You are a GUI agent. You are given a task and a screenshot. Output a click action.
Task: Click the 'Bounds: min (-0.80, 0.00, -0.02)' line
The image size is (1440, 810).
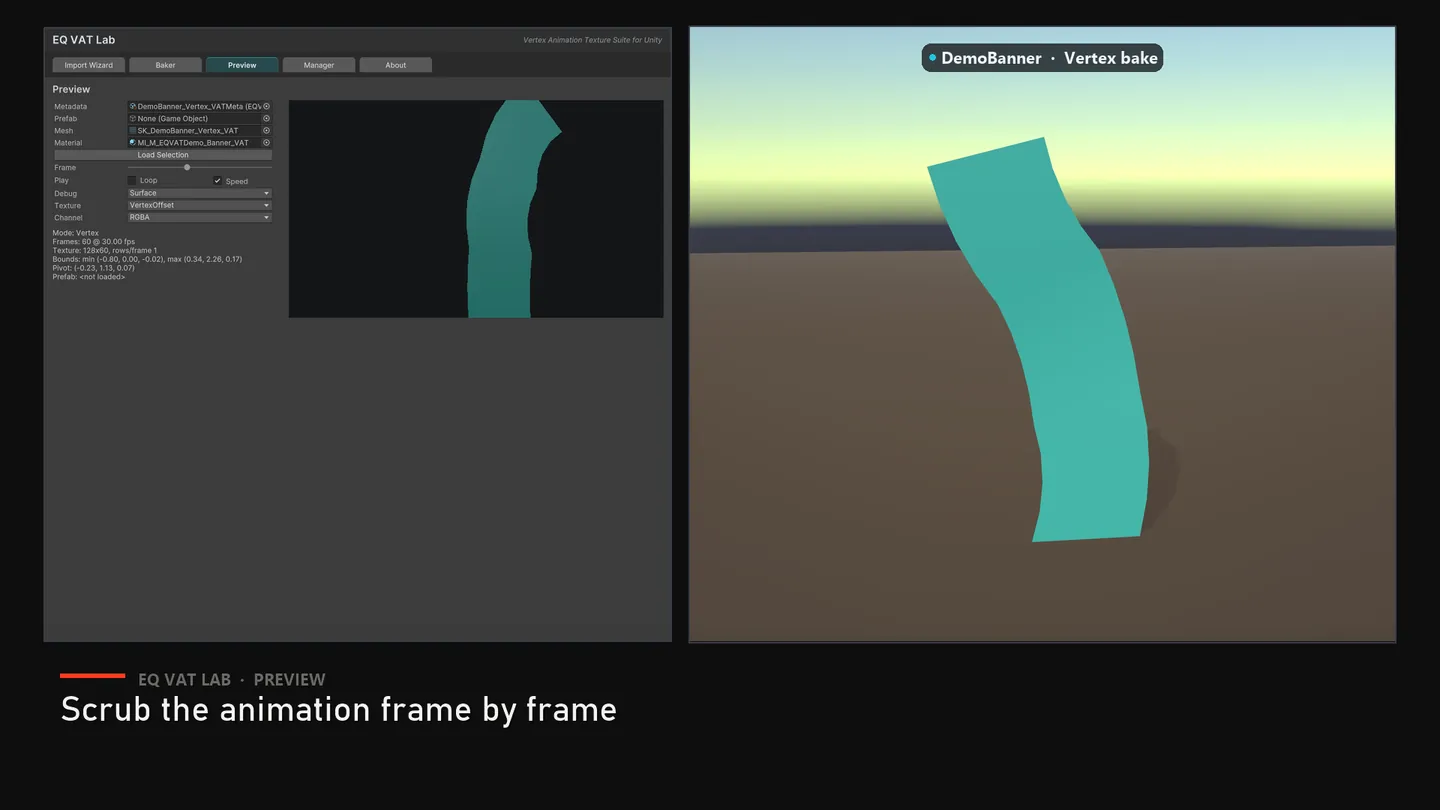(147, 259)
